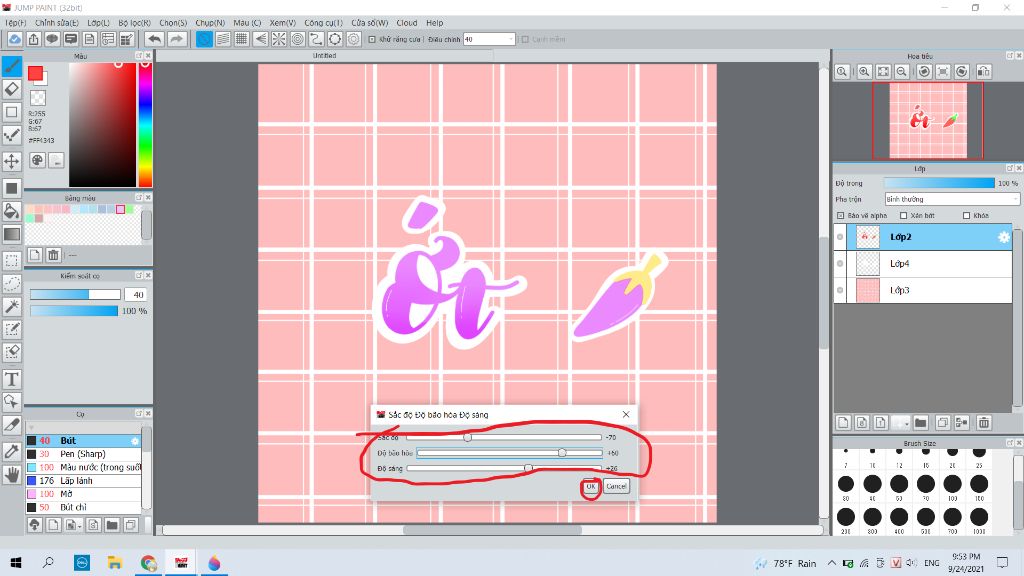Toggle Lớp4 layer visibility
Screen dimensions: 1024x576
click(x=840, y=264)
